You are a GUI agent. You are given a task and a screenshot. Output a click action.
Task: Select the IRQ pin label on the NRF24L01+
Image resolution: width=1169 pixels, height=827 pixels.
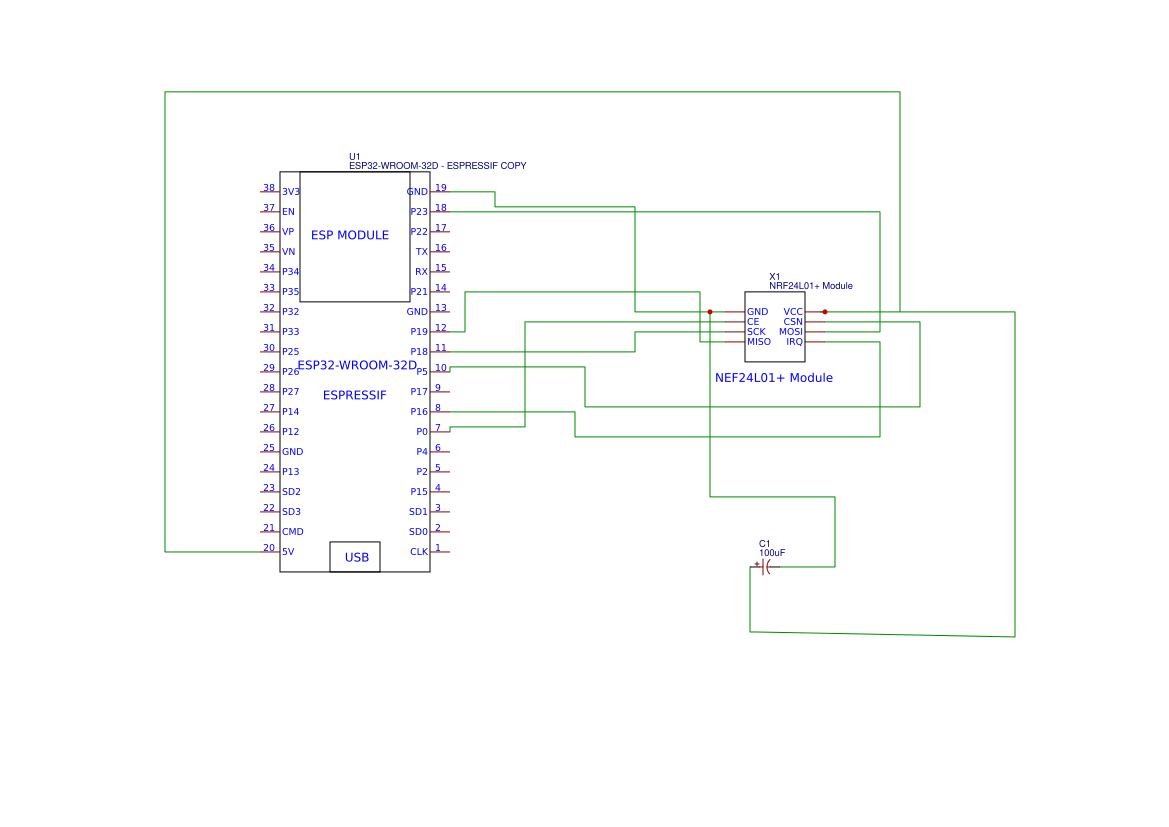(x=795, y=342)
